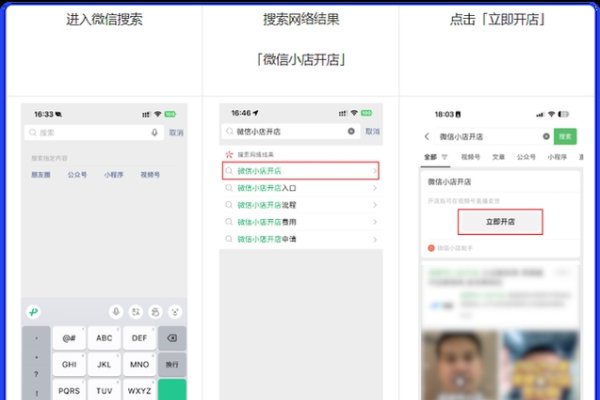Image resolution: width=600 pixels, height=400 pixels.
Task: Select 公众号 under search-specific content in the 16:33 screen
Action: pos(77,175)
